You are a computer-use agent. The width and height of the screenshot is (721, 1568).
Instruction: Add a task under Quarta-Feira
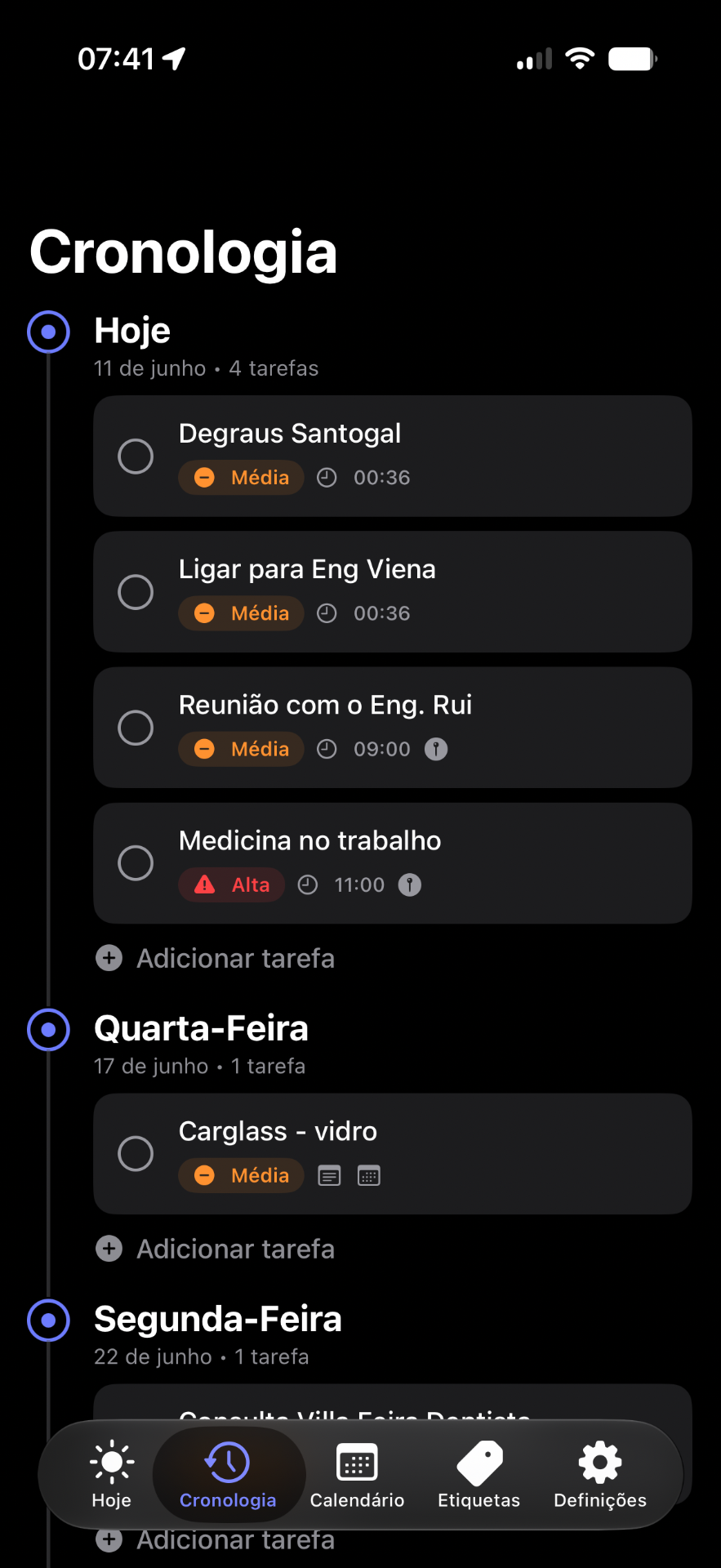[216, 1249]
